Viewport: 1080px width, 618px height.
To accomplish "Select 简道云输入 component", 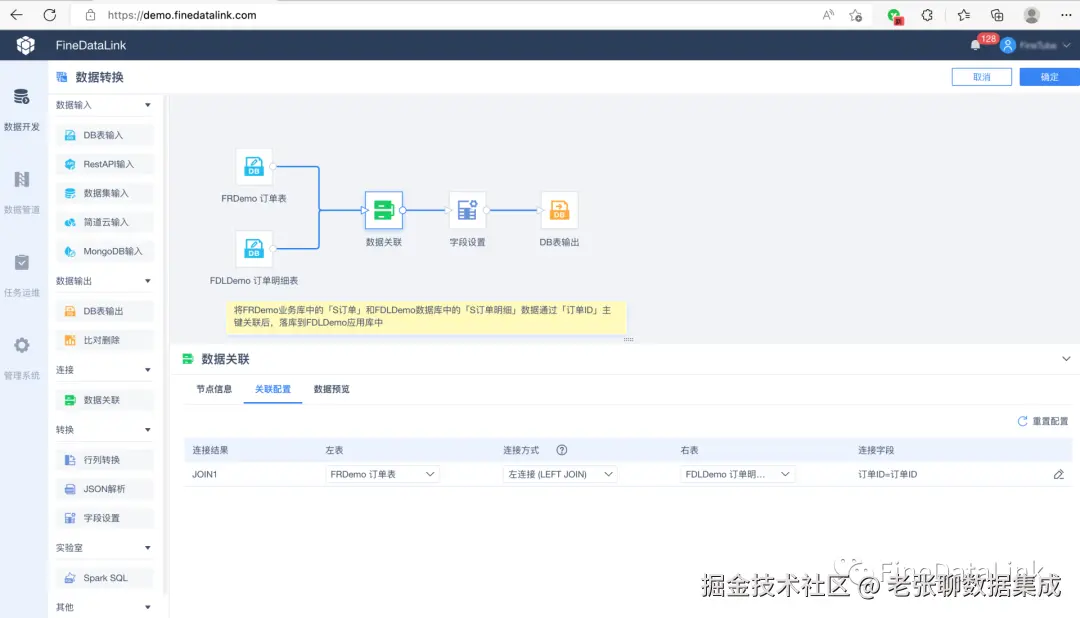I will (x=105, y=222).
